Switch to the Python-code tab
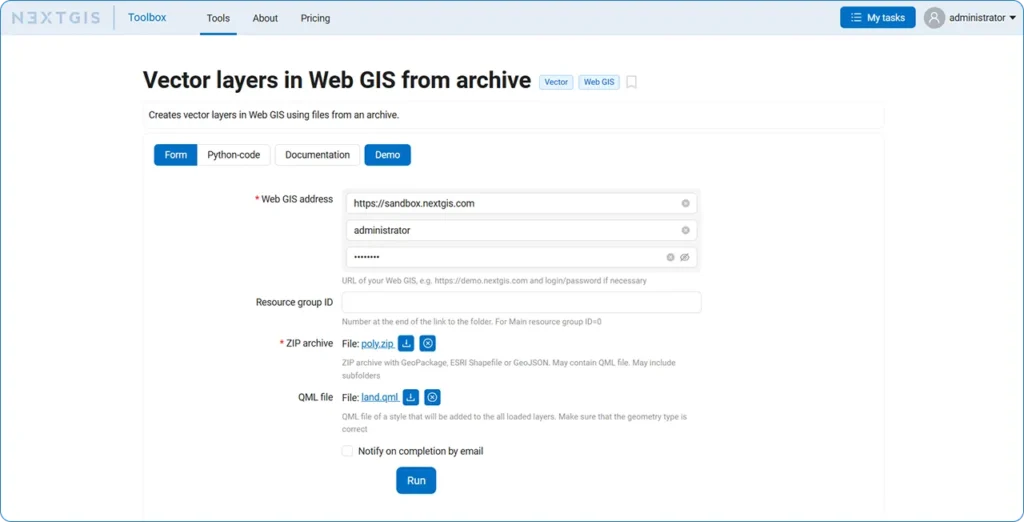Image resolution: width=1024 pixels, height=522 pixels. tap(234, 155)
